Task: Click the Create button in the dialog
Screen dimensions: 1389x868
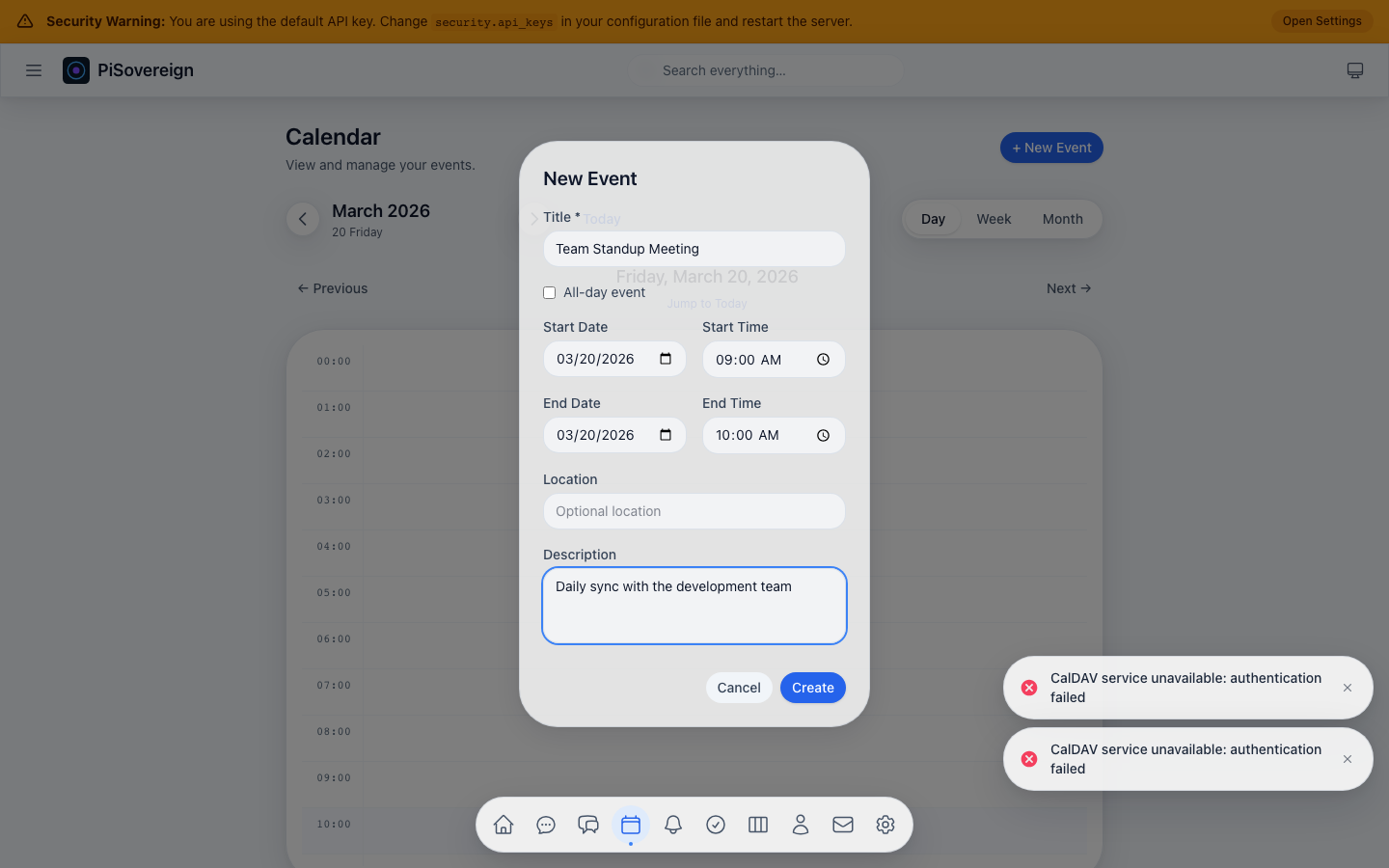Action: pyautogui.click(x=812, y=687)
